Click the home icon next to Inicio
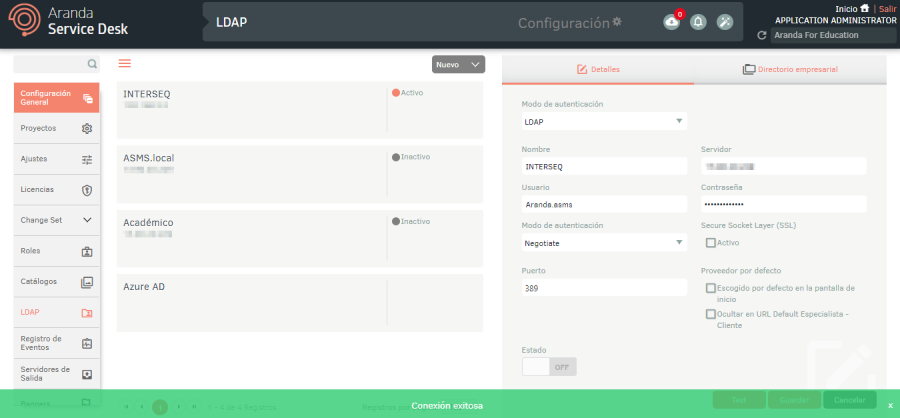This screenshot has width=900, height=418. coord(864,9)
